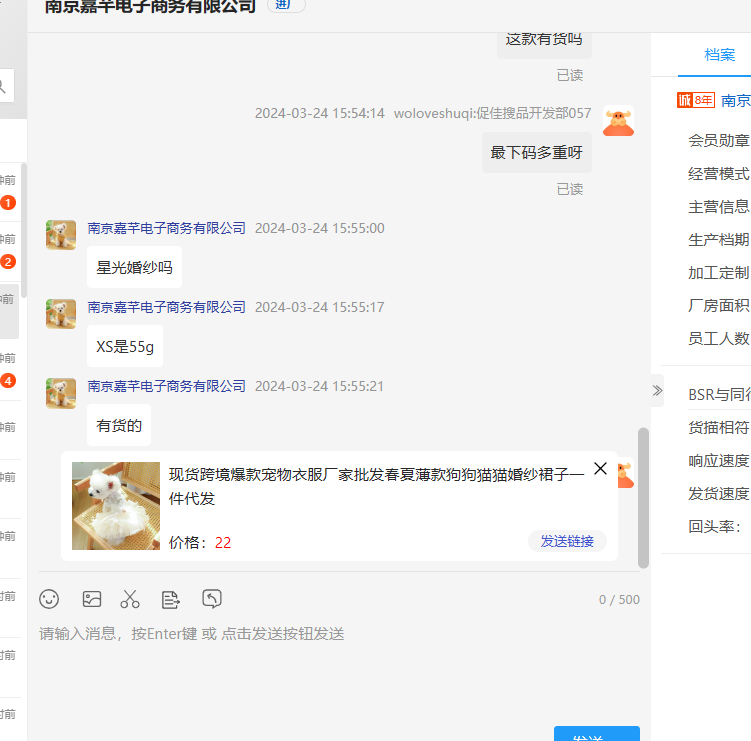Screen dimensions: 751x741
Task: Click teddy avatar beside 星光婚纱吗 message
Action: click(61, 235)
